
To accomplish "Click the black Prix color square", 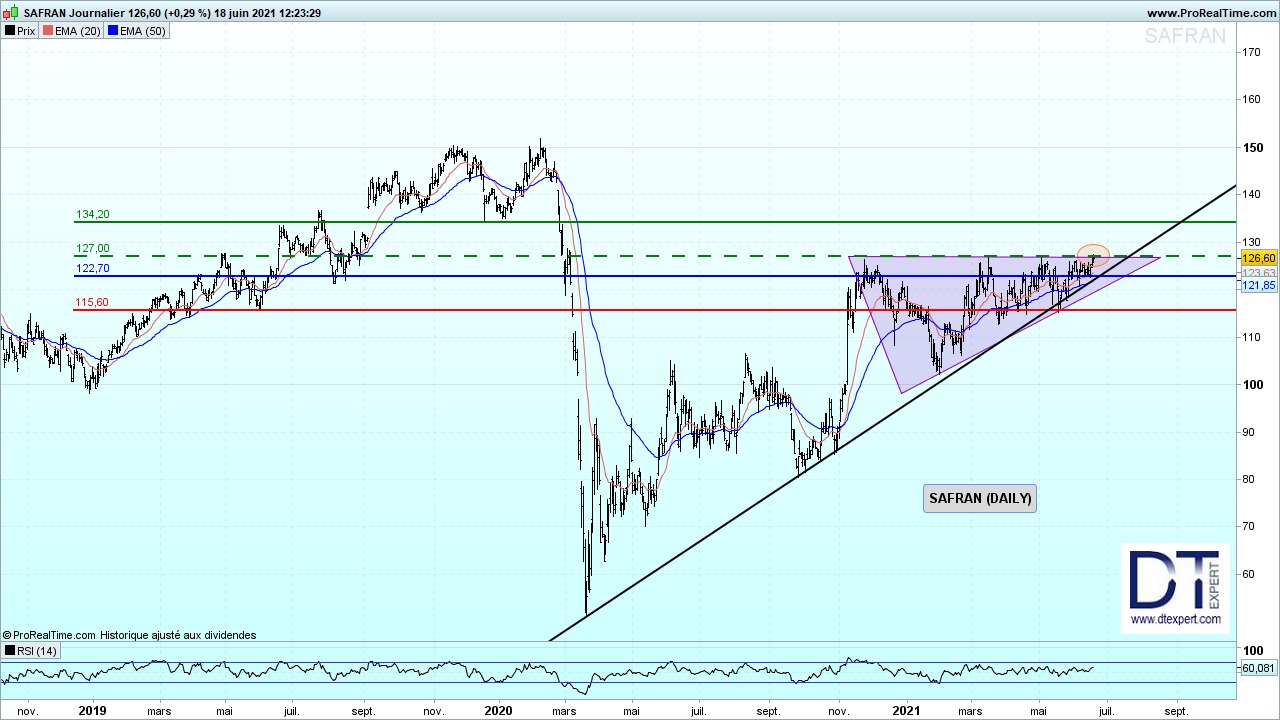I will tap(10, 31).
